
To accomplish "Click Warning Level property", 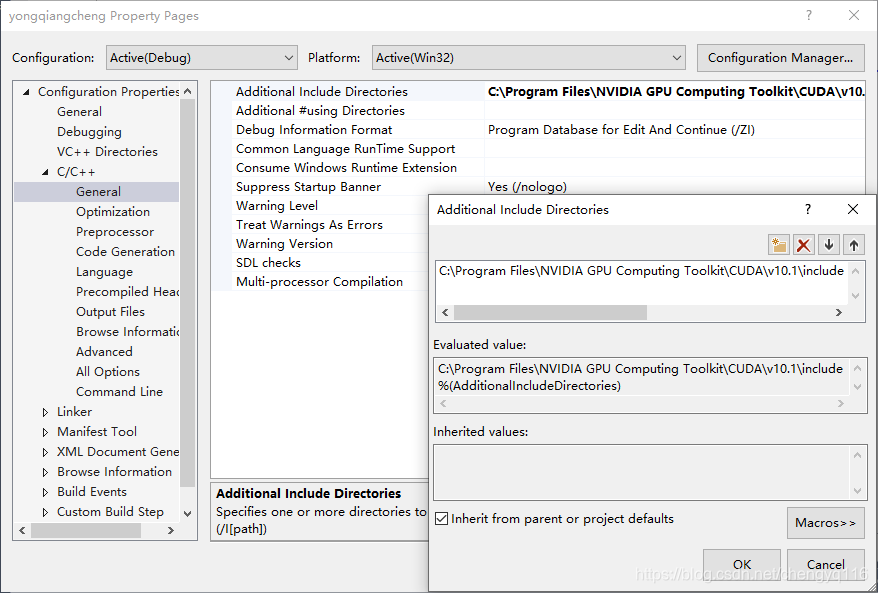I will coord(277,206).
